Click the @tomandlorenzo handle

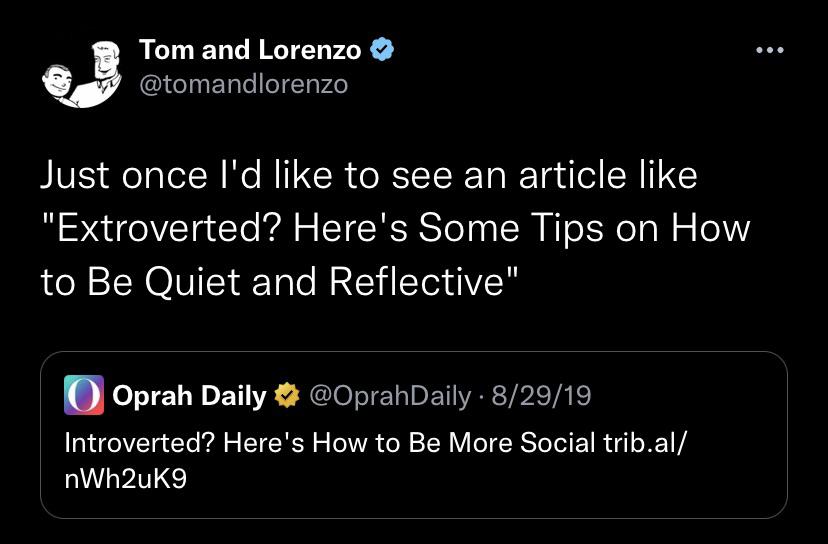(x=244, y=84)
